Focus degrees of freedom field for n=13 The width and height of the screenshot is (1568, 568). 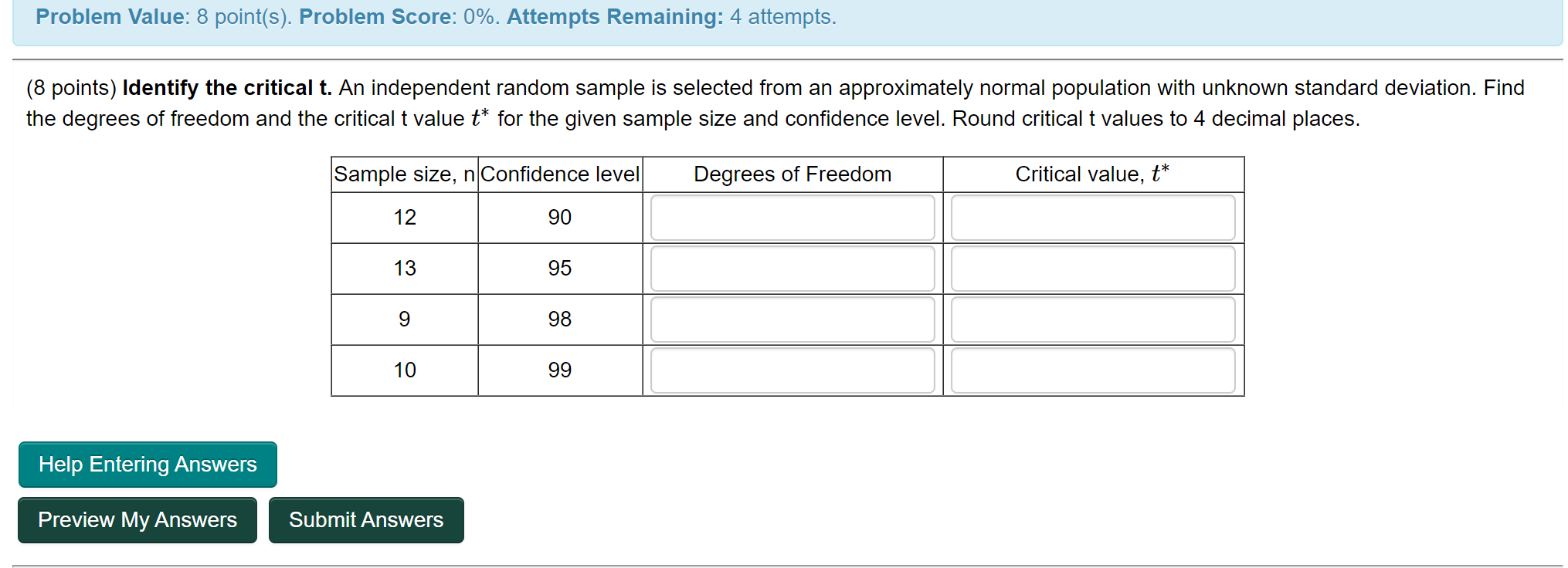tap(792, 269)
